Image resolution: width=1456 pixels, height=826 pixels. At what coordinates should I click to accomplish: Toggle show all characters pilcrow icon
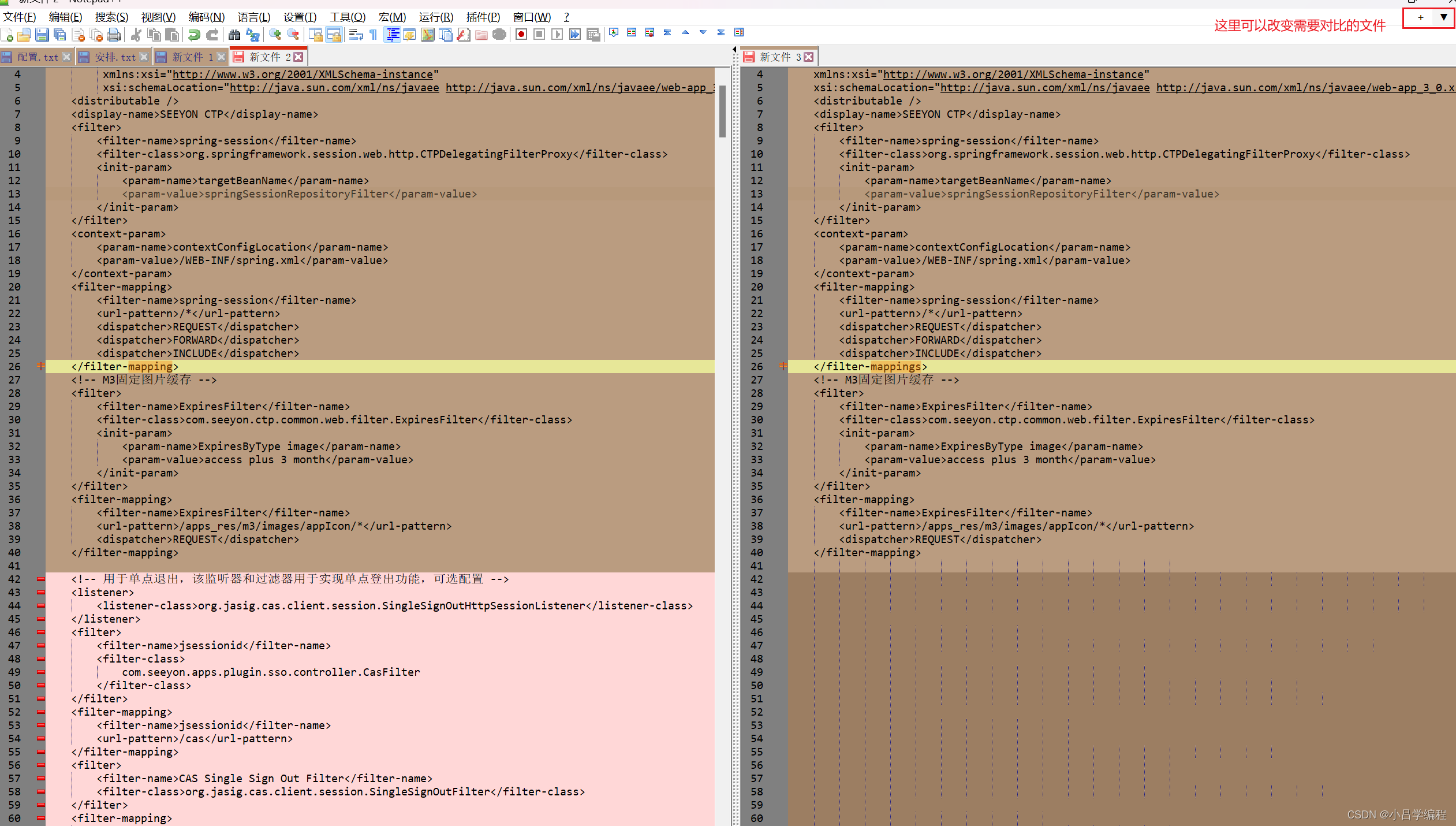coord(374,35)
